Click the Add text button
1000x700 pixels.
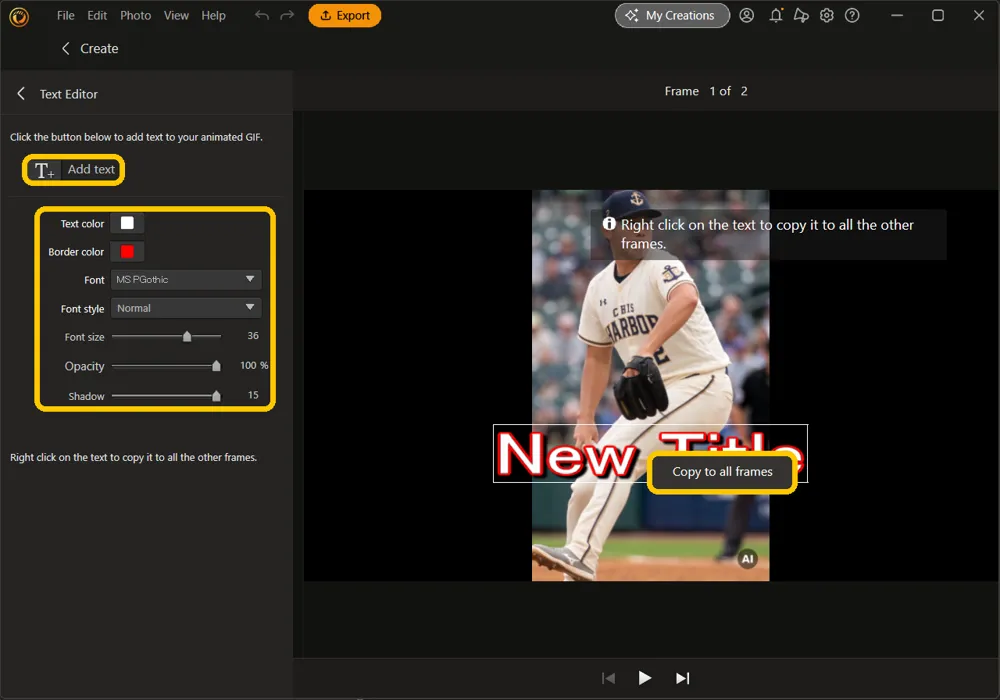pyautogui.click(x=74, y=170)
